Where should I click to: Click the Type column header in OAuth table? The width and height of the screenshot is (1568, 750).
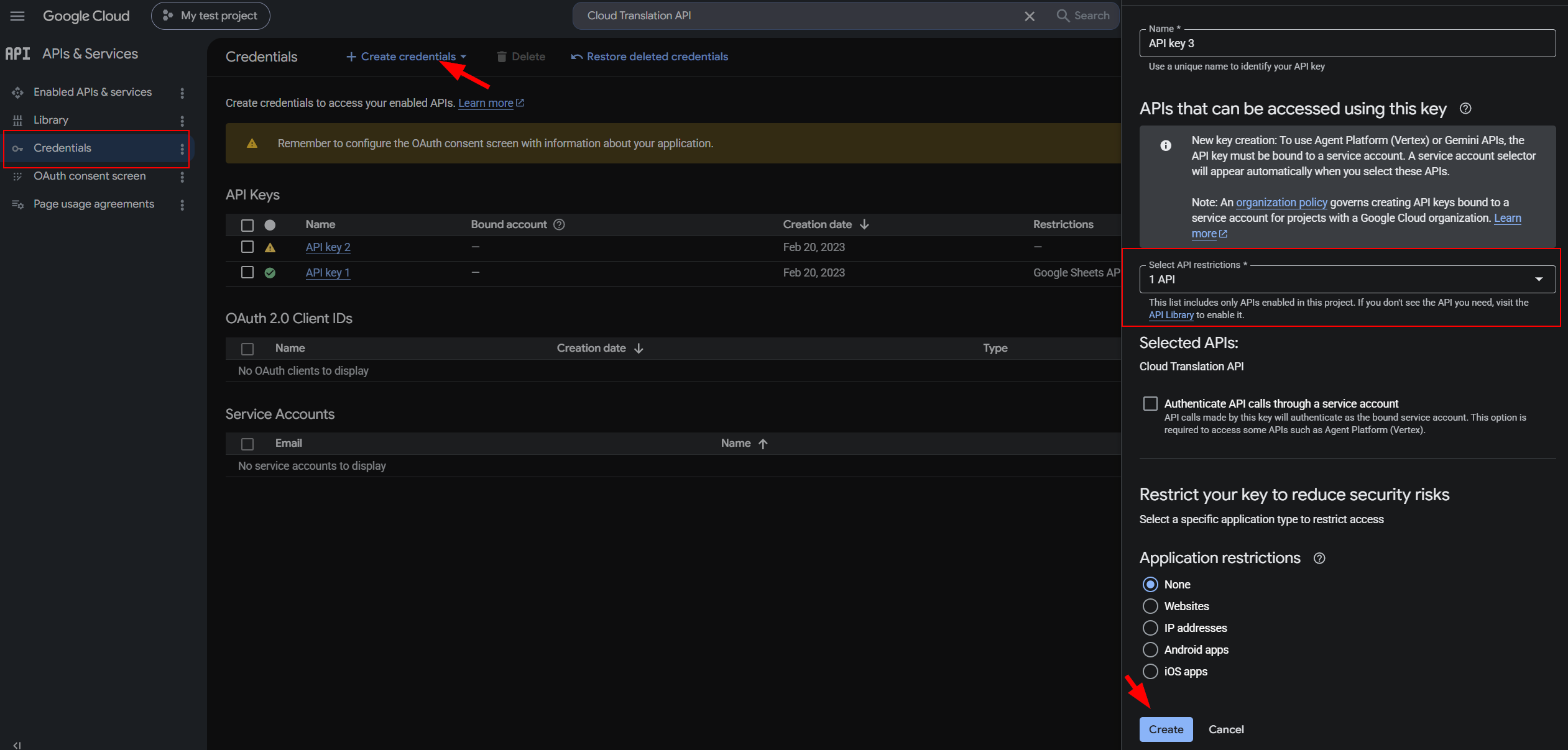click(x=995, y=348)
